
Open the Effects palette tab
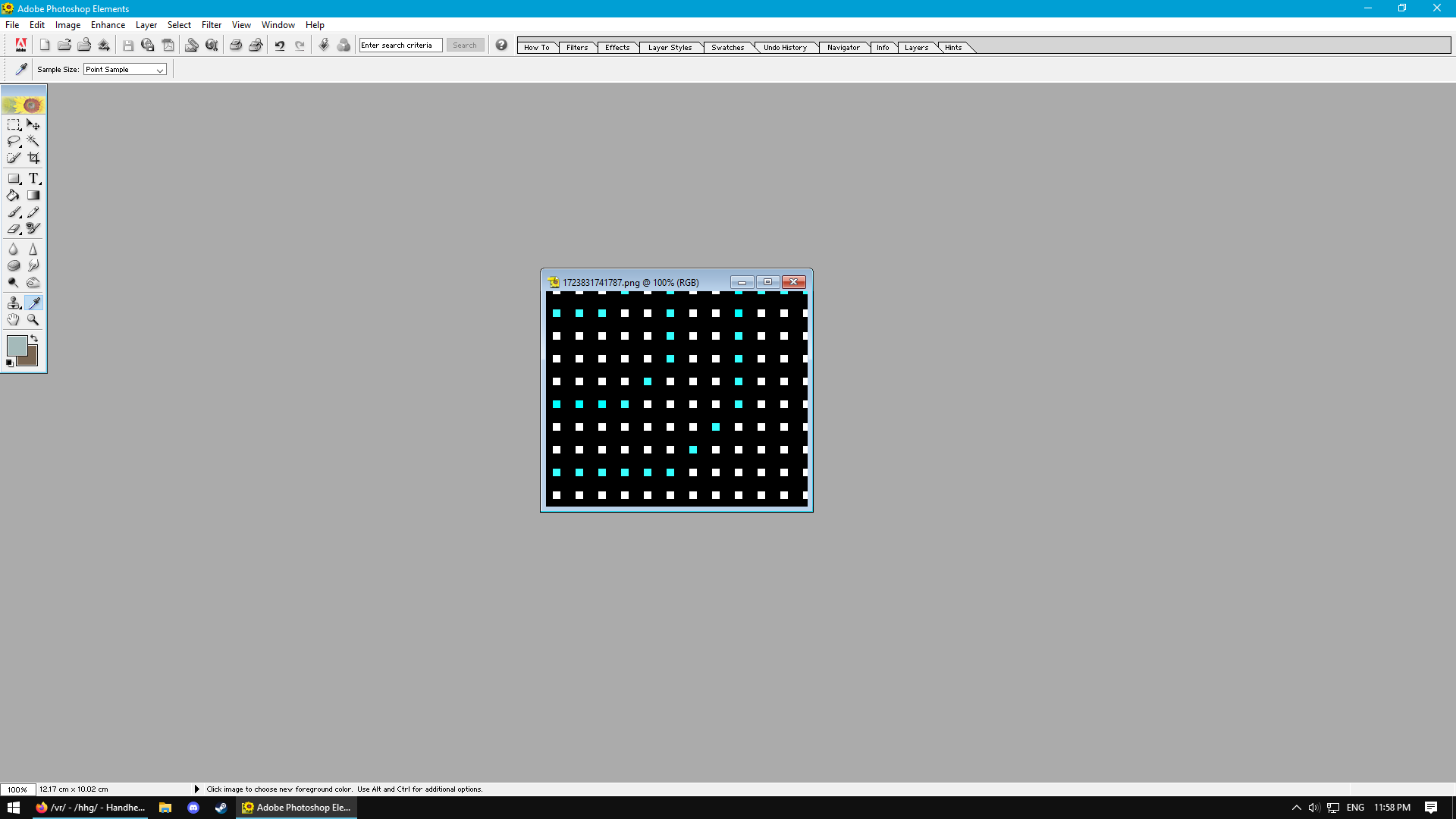pos(617,47)
